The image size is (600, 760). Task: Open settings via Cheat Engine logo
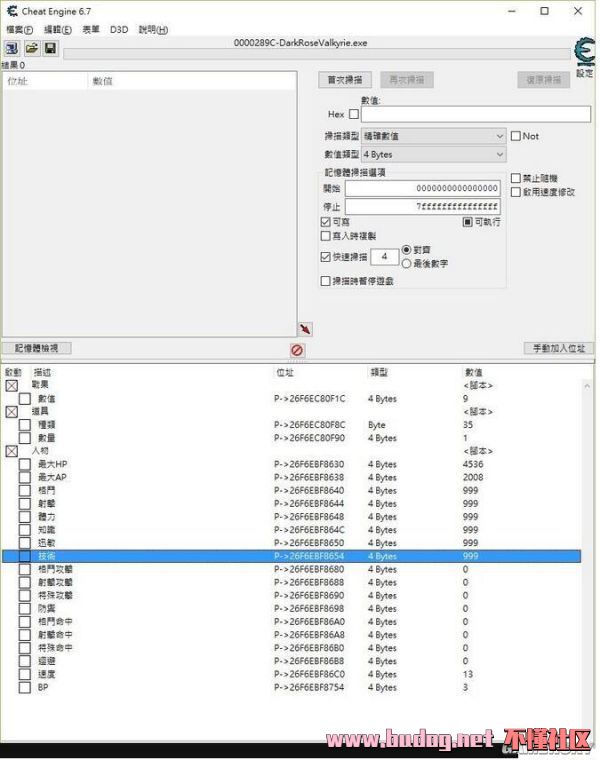tap(584, 52)
